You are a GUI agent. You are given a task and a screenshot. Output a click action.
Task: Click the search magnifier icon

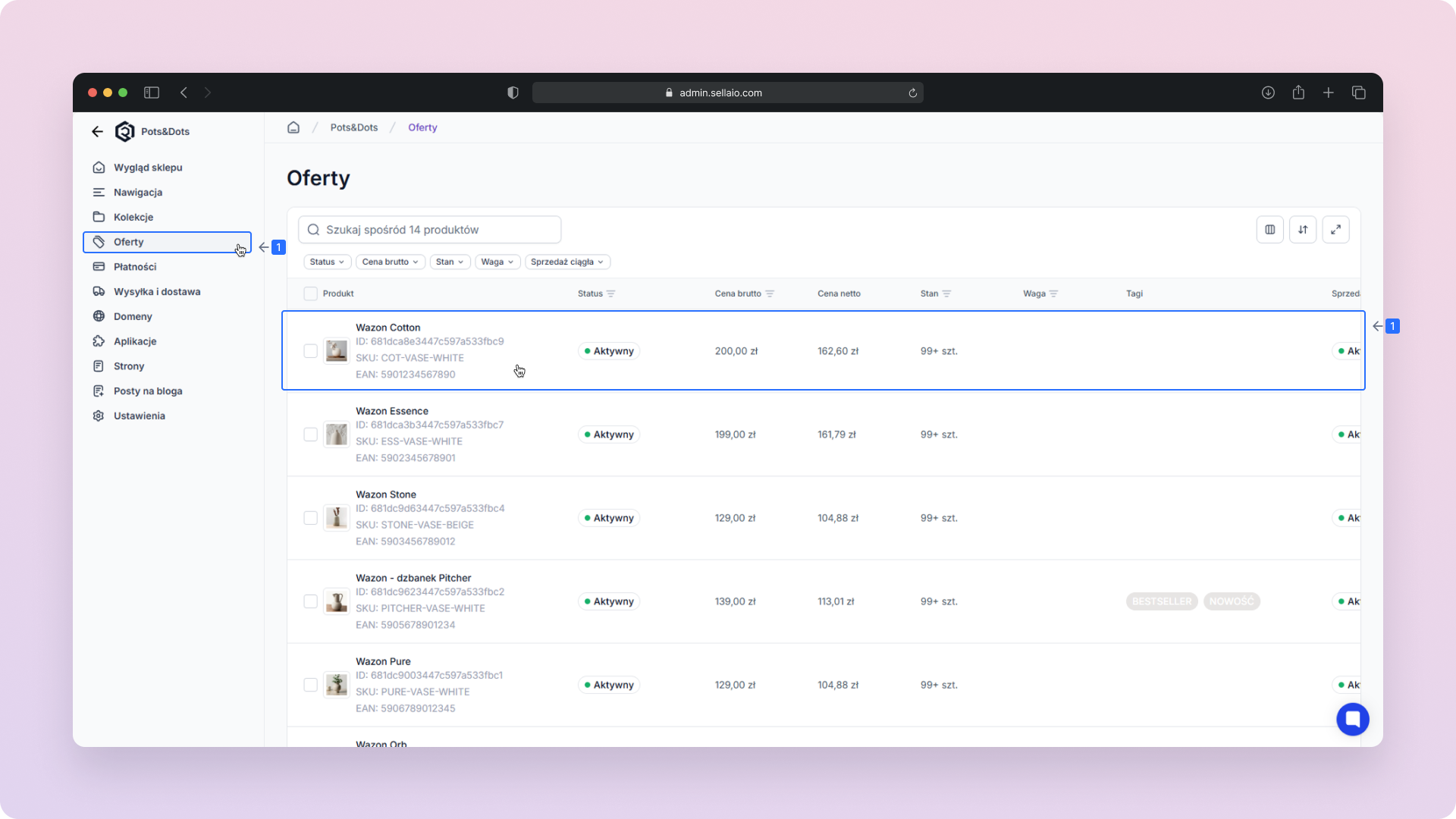pyautogui.click(x=313, y=230)
